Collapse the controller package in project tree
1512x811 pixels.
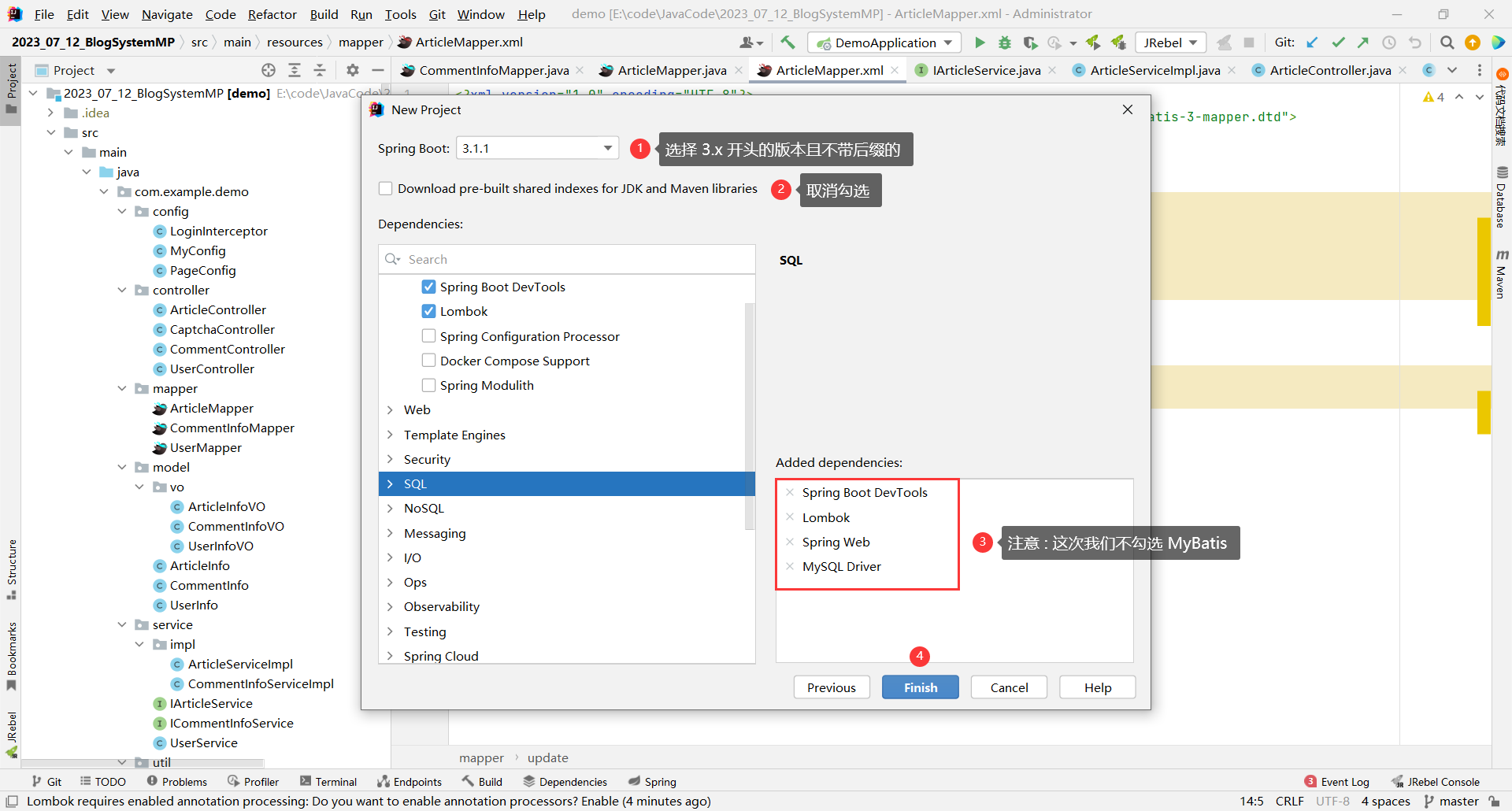pos(122,290)
